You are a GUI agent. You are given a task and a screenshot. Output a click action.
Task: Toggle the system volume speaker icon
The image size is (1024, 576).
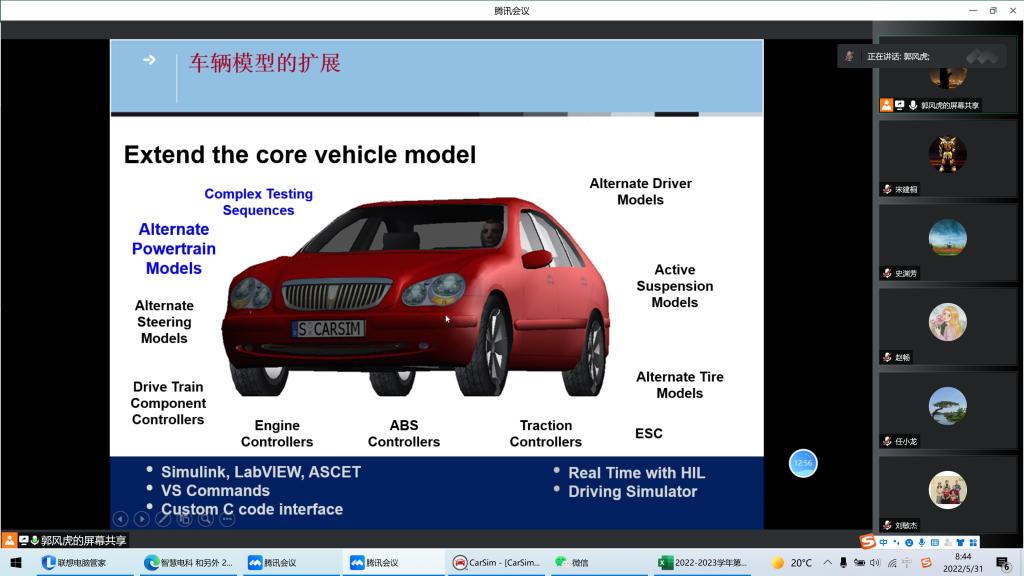pos(876,563)
